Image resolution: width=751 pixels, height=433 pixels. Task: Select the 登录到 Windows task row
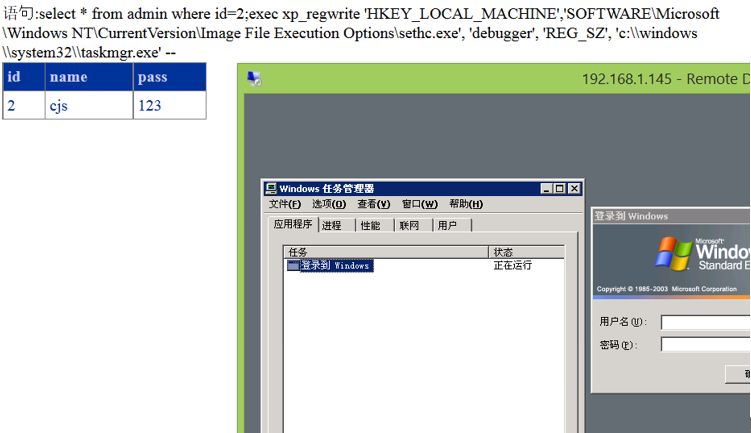tap(330, 265)
